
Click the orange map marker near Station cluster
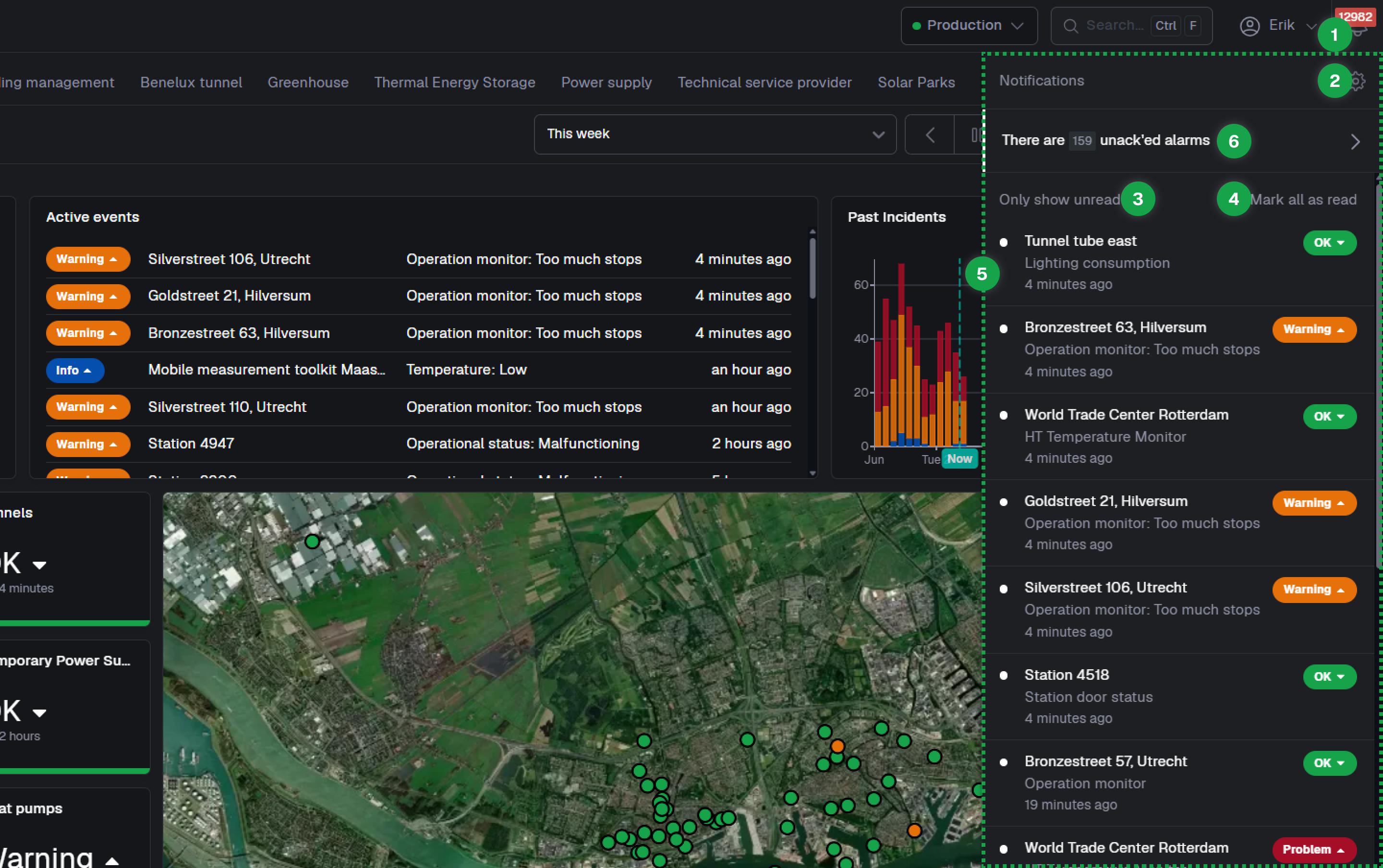tap(837, 746)
